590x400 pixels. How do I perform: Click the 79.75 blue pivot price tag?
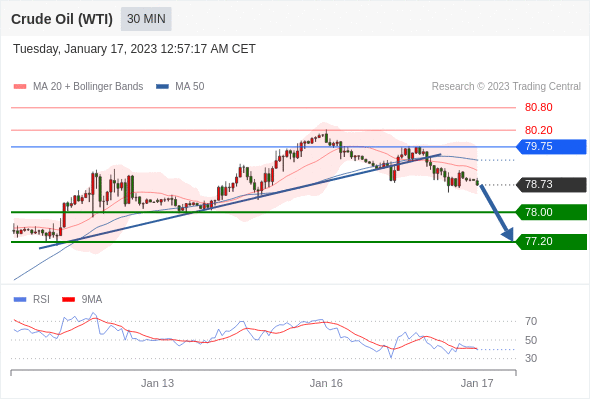tap(551, 146)
